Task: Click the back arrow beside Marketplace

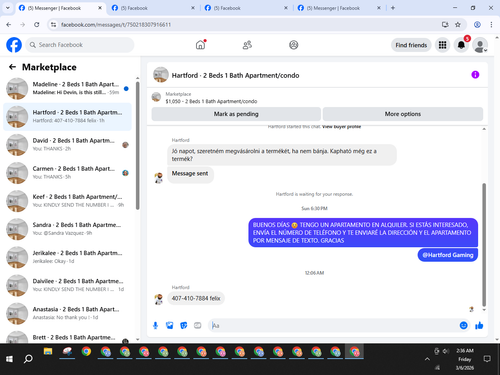Action: click(12, 67)
